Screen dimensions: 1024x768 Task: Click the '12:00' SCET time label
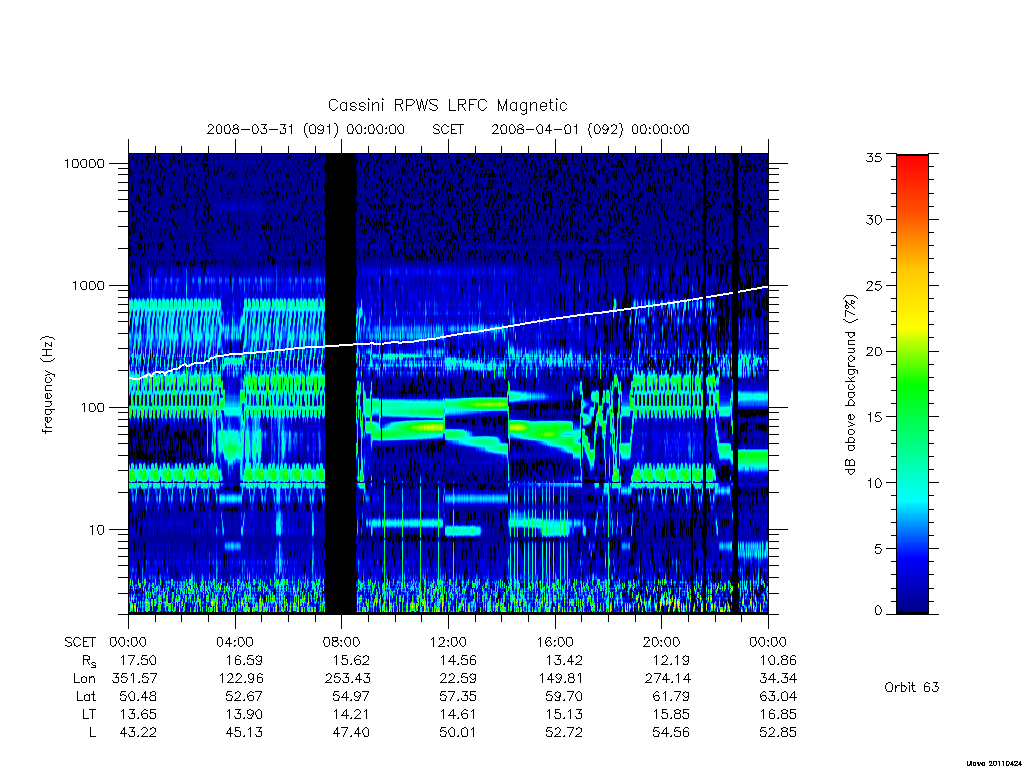point(448,642)
